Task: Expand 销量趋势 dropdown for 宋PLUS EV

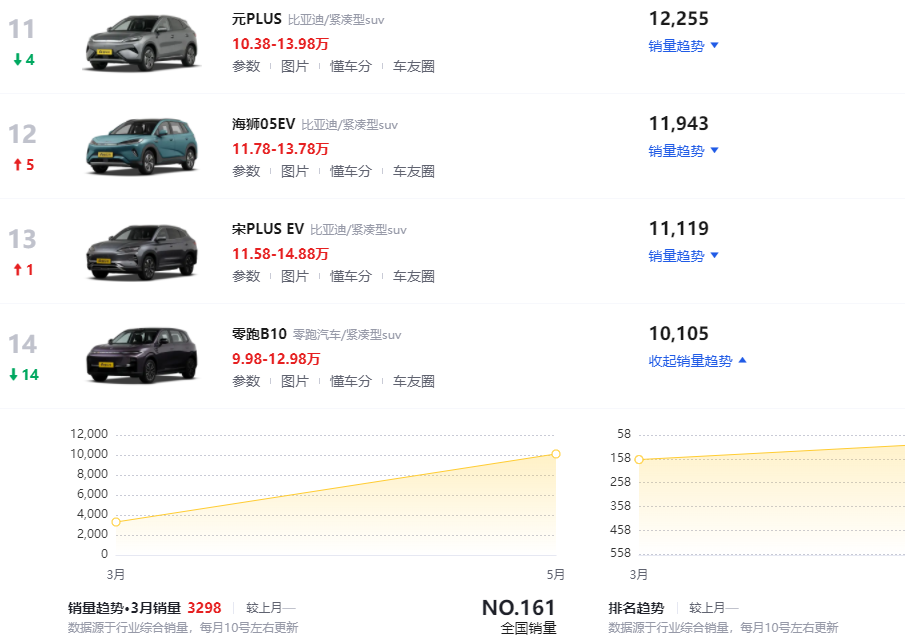Action: coord(683,256)
